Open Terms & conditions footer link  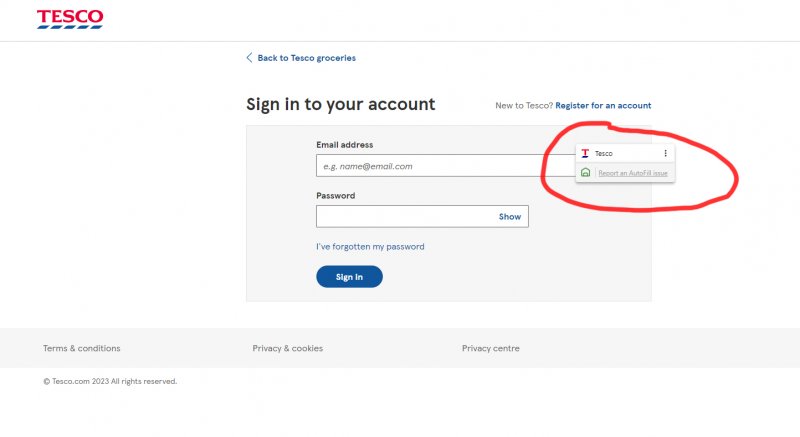click(81, 348)
